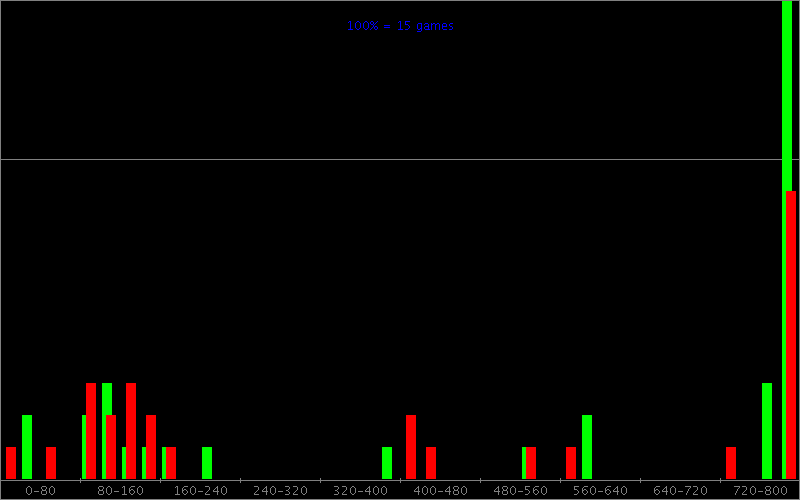Select the taller red bar in 400-480 range

(411, 447)
